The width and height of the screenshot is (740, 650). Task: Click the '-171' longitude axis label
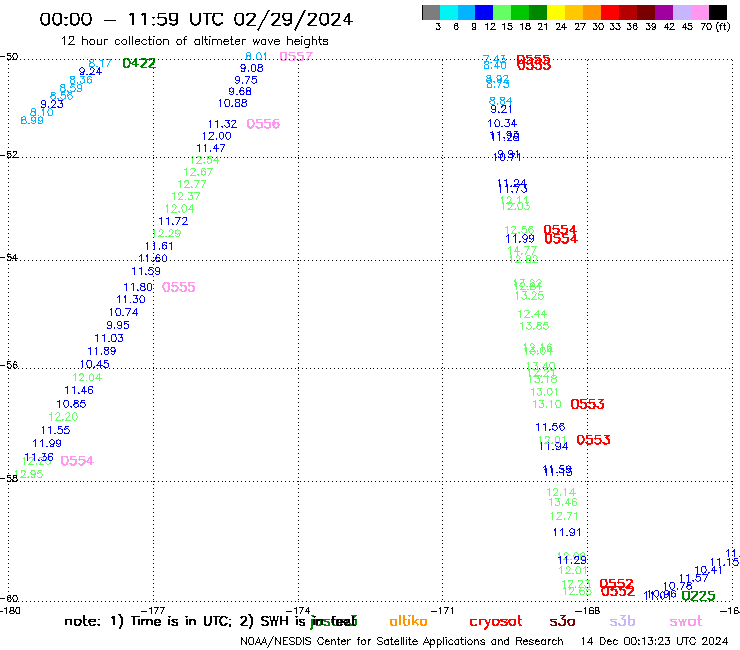click(442, 610)
